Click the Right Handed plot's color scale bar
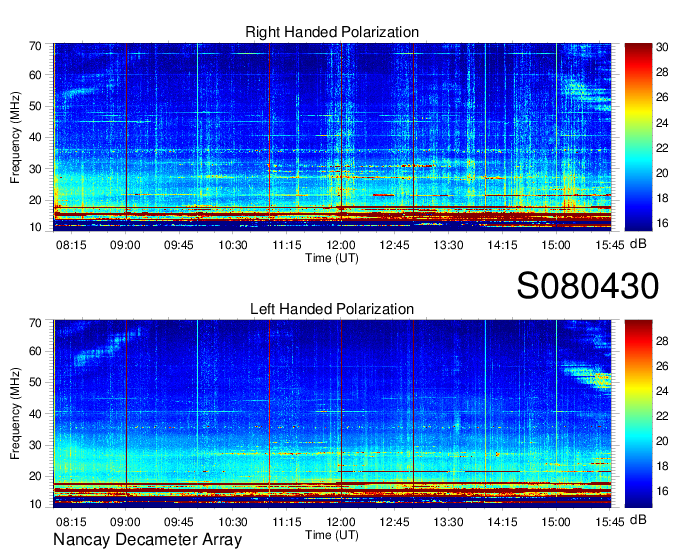 click(638, 137)
